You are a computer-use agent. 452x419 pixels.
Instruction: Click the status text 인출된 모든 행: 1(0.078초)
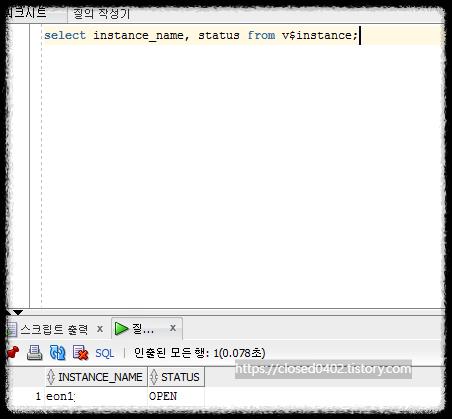click(199, 353)
